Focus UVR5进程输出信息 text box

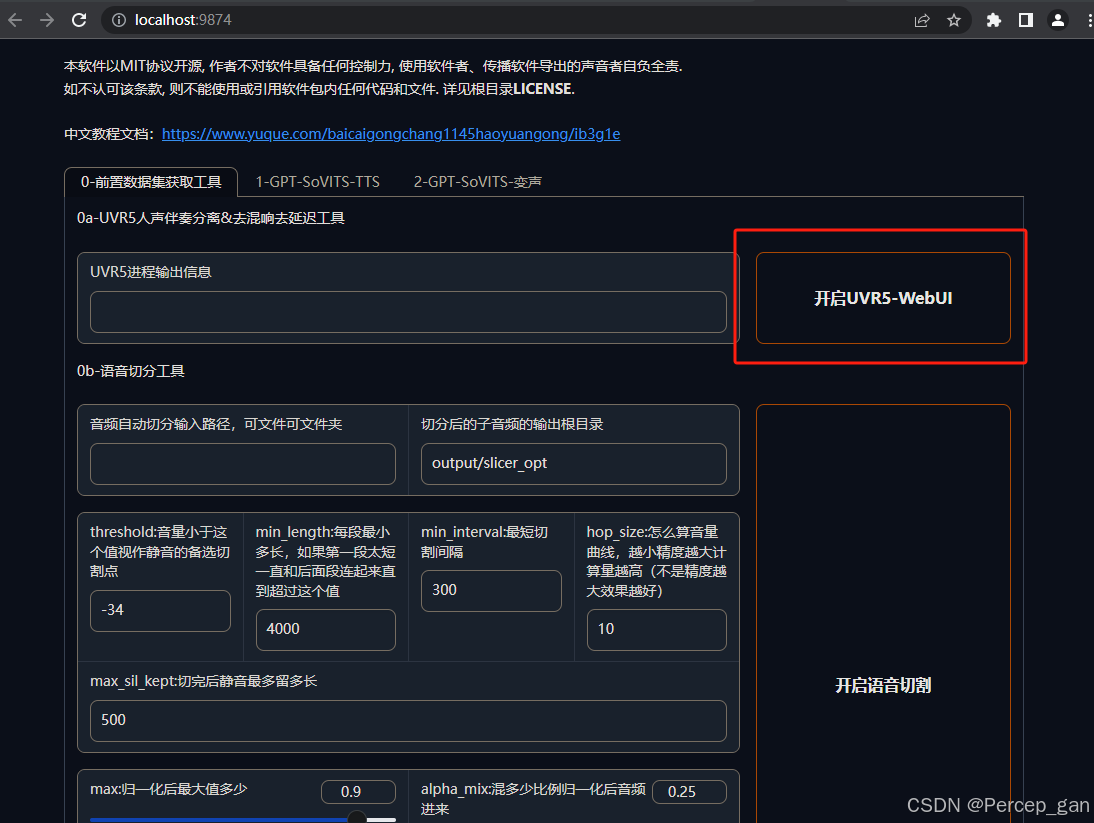[408, 312]
